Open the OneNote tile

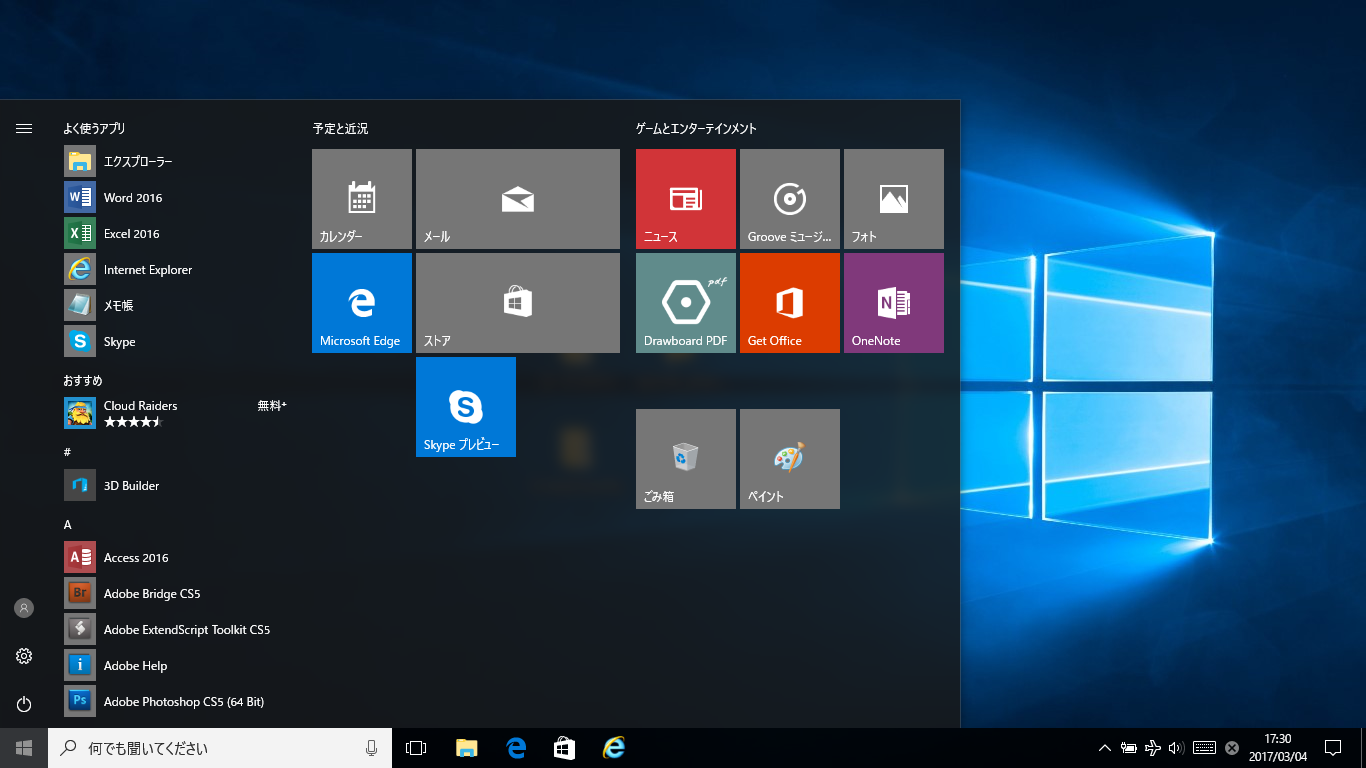pyautogui.click(x=894, y=303)
